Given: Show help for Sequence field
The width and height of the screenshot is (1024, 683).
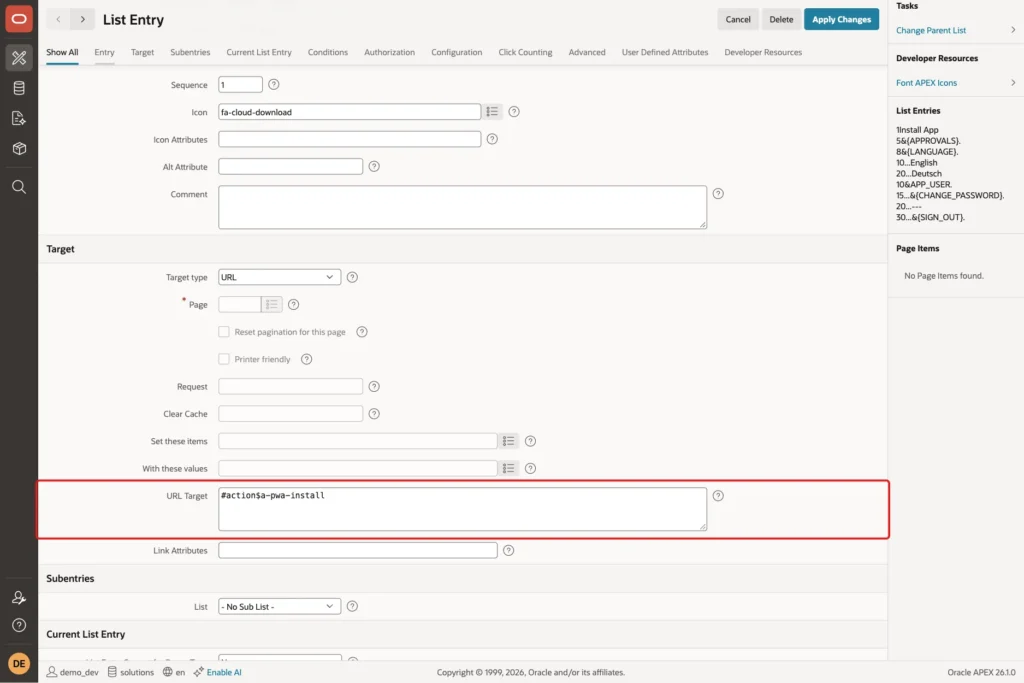Looking at the screenshot, I should [274, 84].
